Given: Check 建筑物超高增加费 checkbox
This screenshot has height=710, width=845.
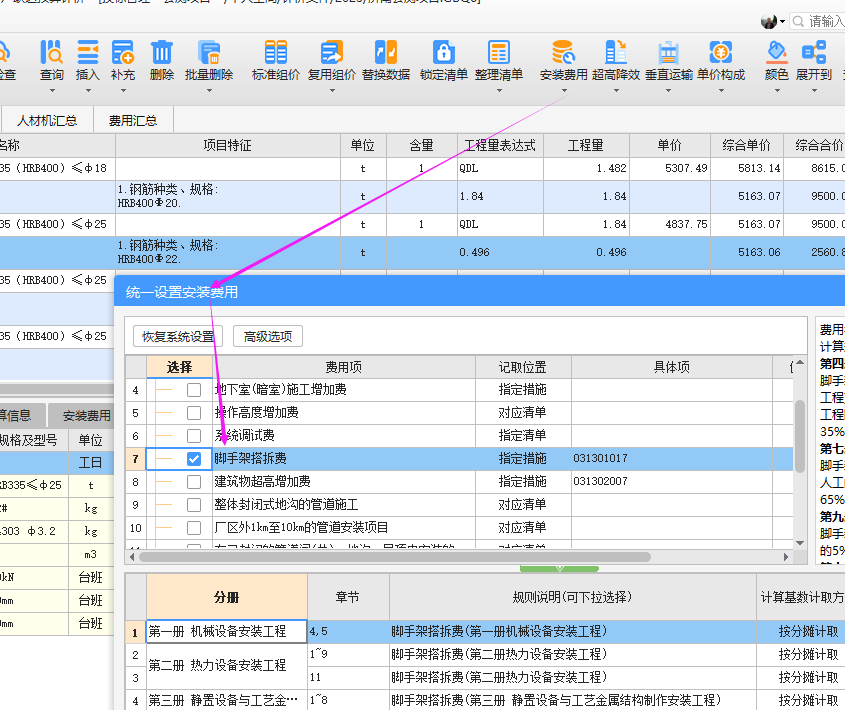Looking at the screenshot, I should (x=194, y=481).
